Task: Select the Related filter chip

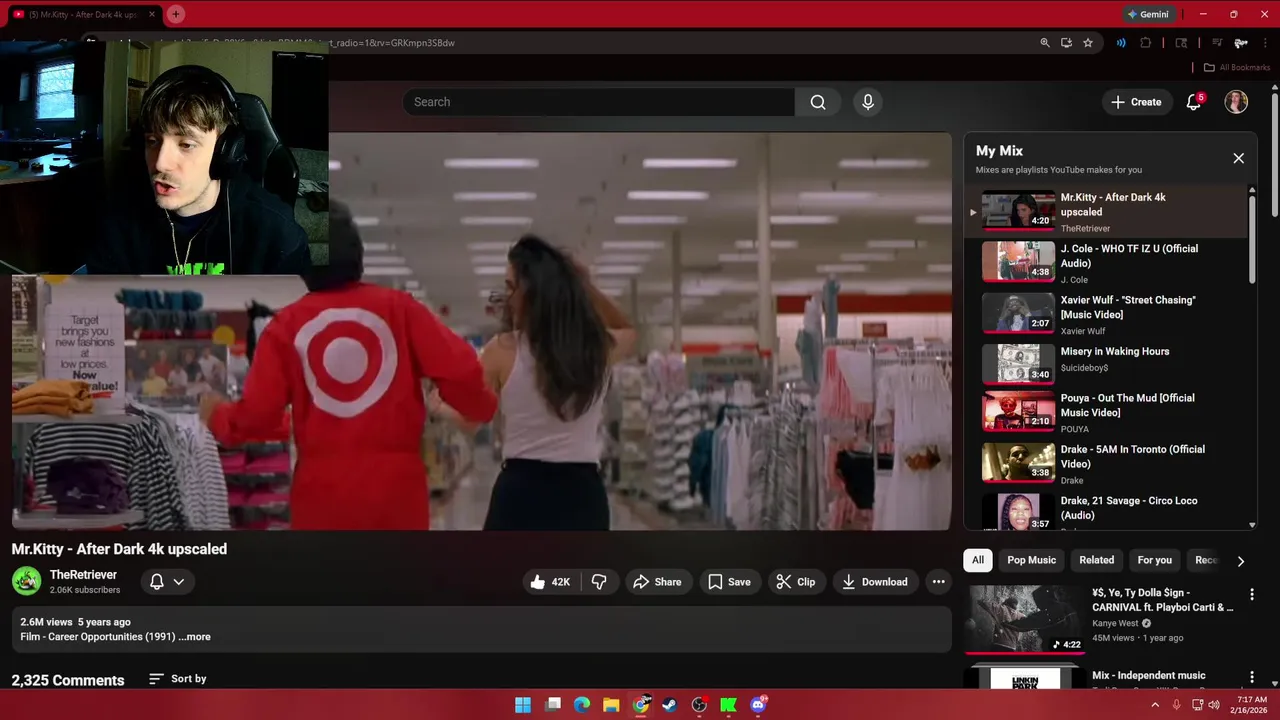Action: [x=1096, y=560]
